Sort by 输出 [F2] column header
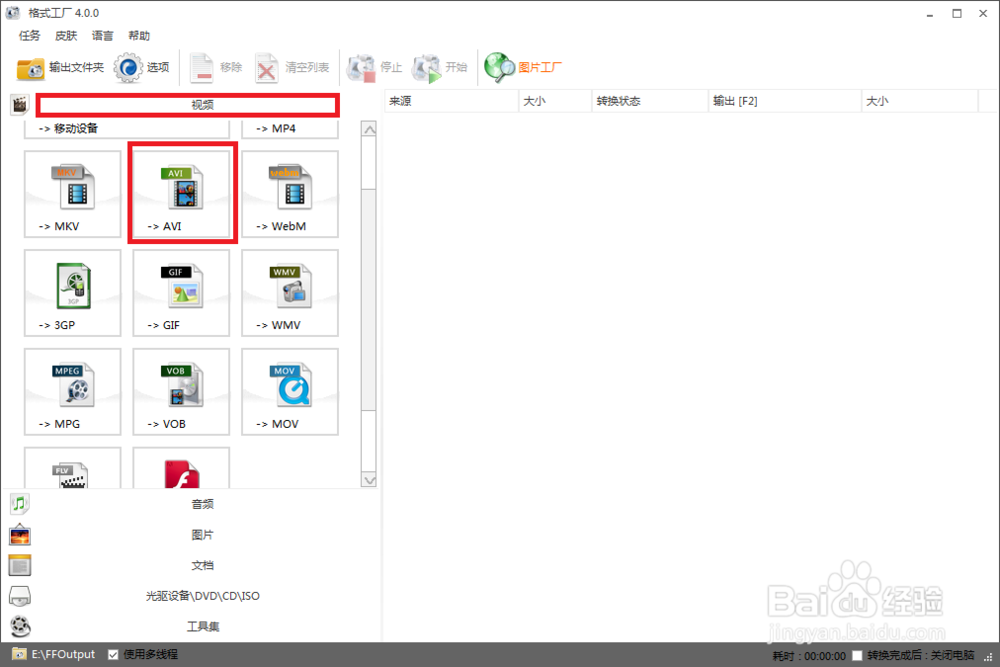 tap(784, 101)
